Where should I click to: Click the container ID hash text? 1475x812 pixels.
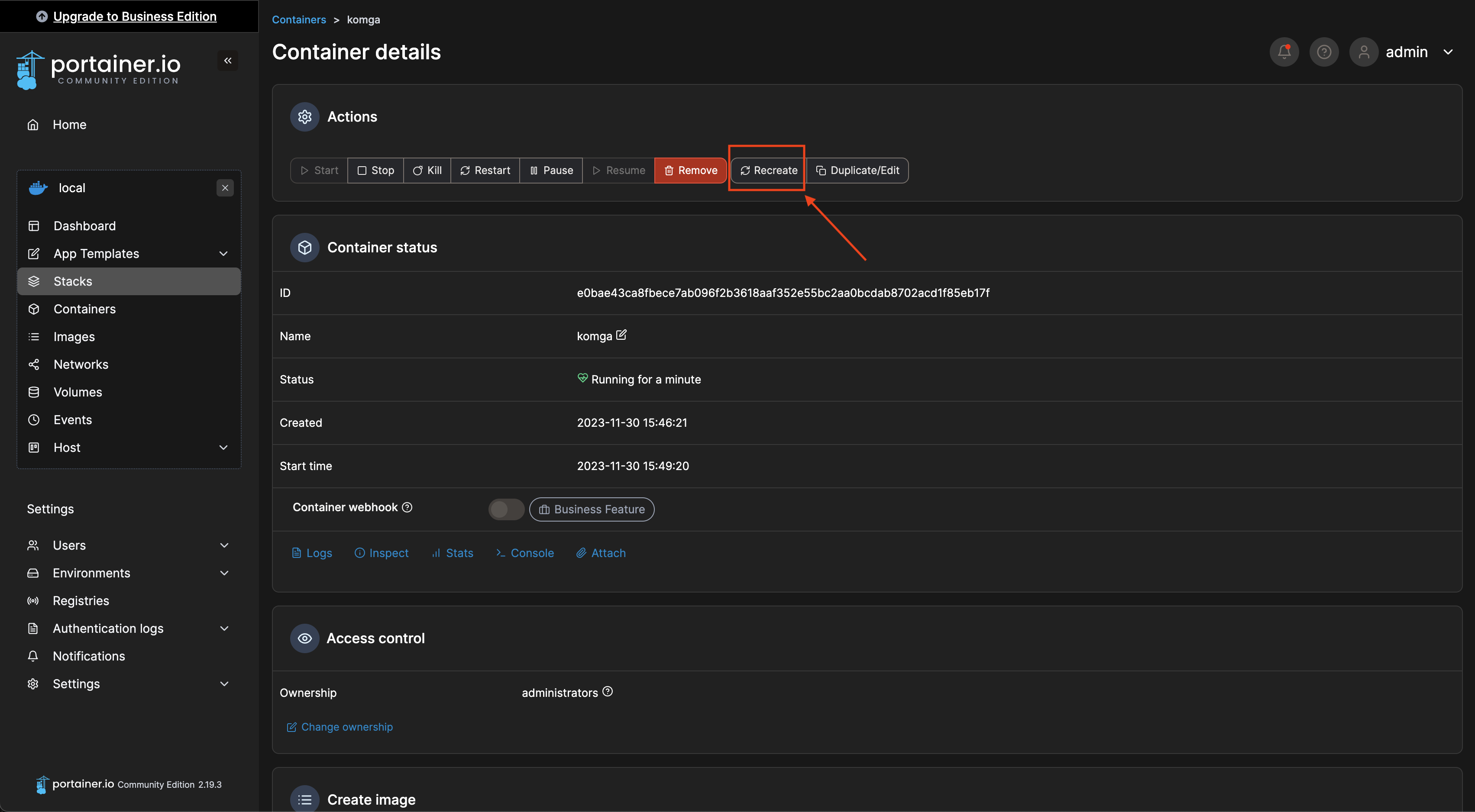[x=783, y=293]
